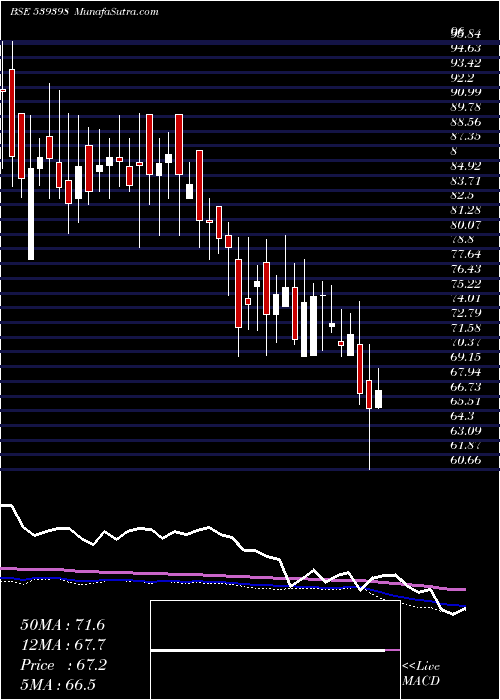The width and height of the screenshot is (500, 700).
Task: Select the 84.92 price axis label
Action: click(466, 166)
